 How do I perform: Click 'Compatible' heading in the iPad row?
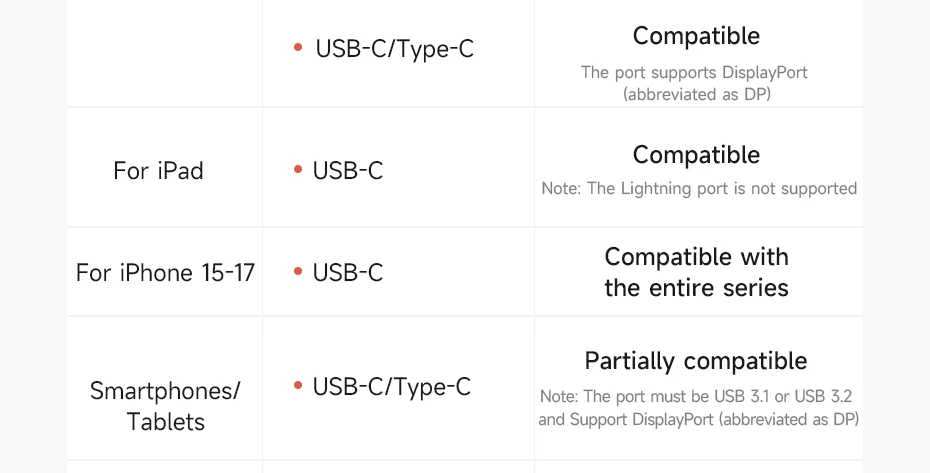[x=696, y=155]
